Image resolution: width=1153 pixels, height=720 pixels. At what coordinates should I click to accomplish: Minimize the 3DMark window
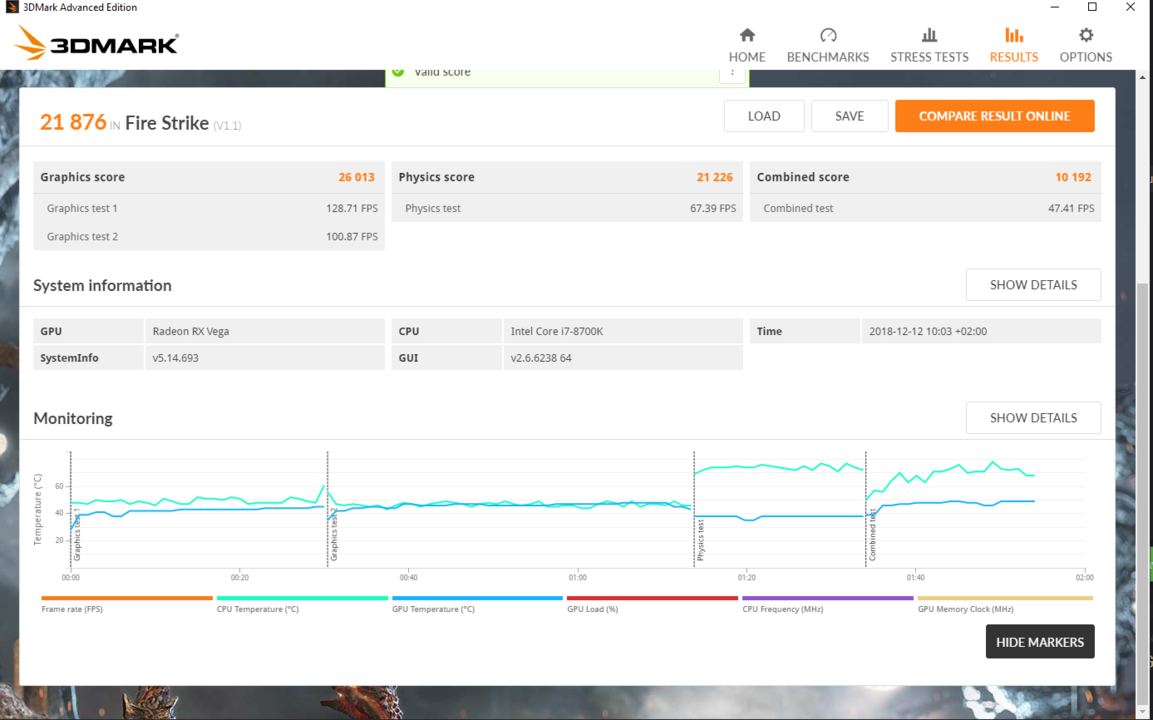point(1055,7)
